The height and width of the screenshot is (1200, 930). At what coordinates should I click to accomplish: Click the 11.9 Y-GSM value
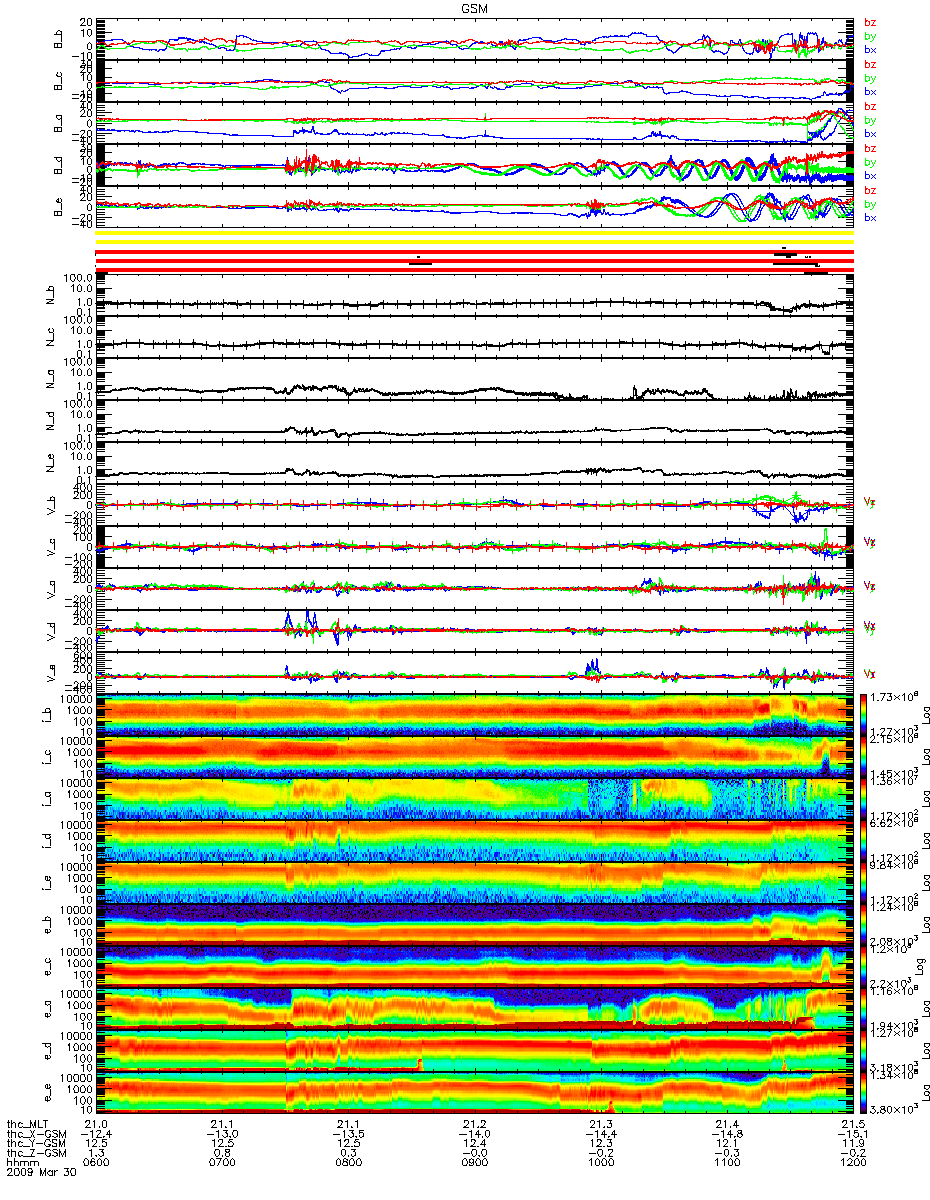pyautogui.click(x=852, y=1143)
